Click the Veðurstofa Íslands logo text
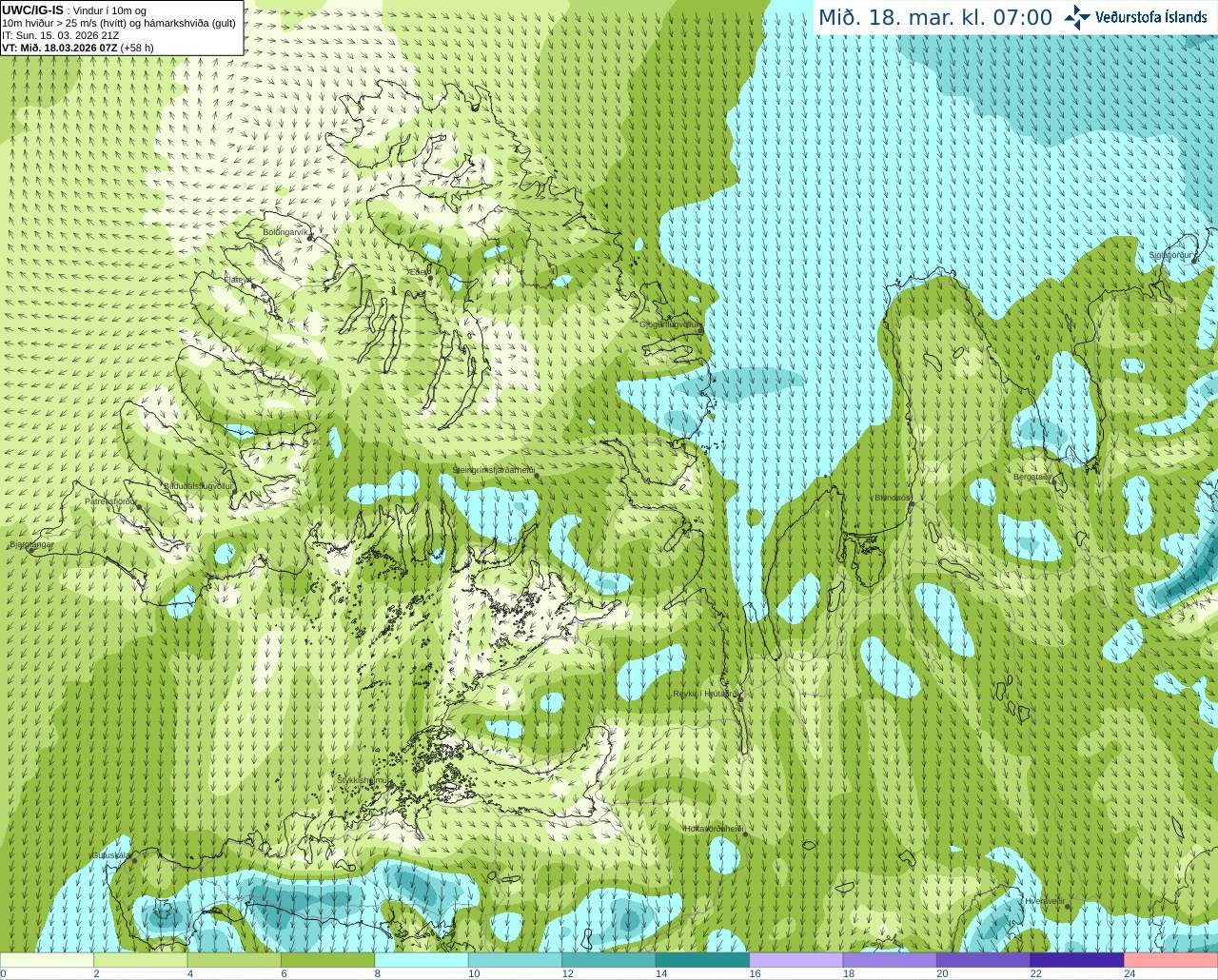 [x=1151, y=17]
